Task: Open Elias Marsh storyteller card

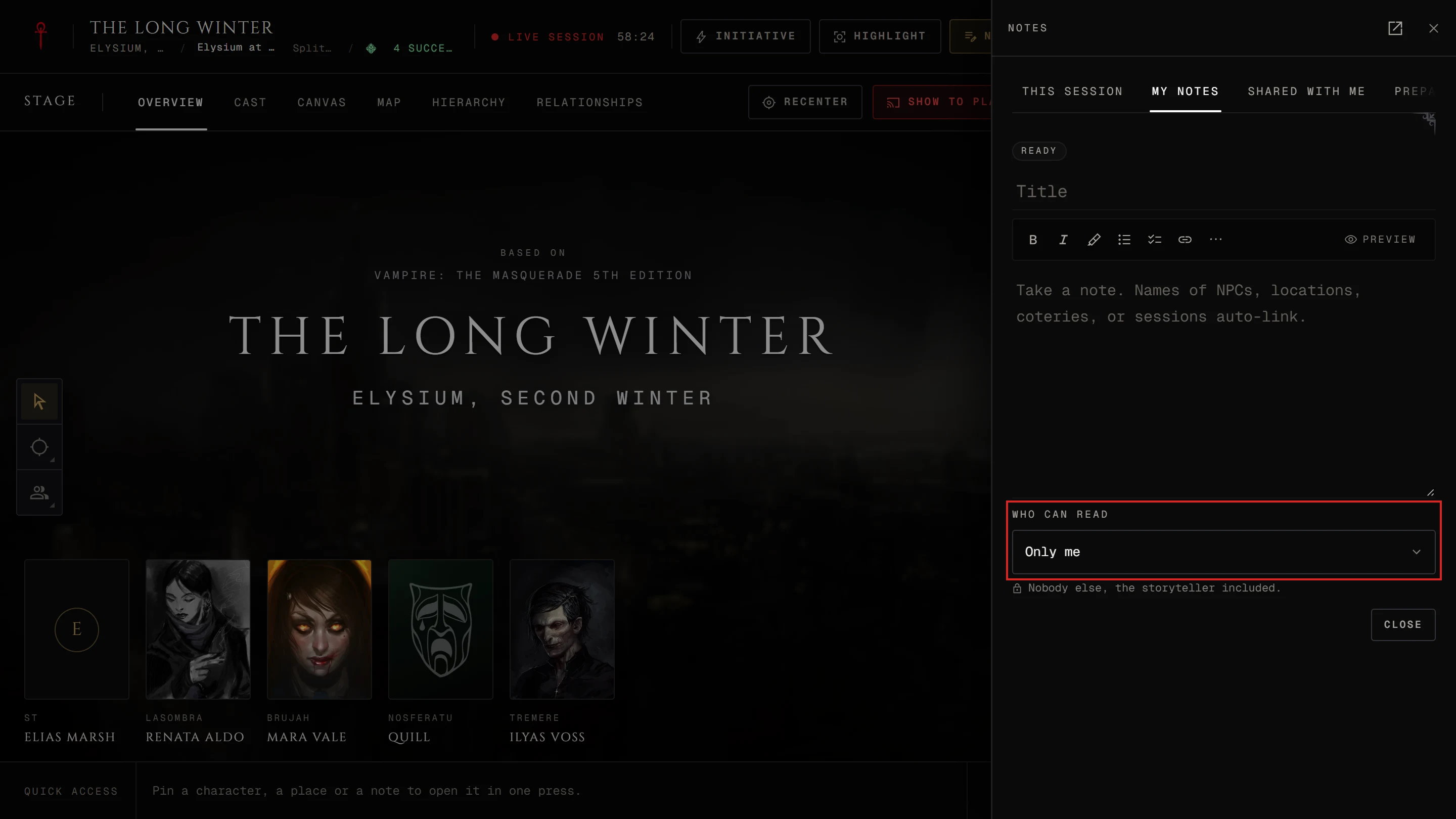Action: (76, 629)
